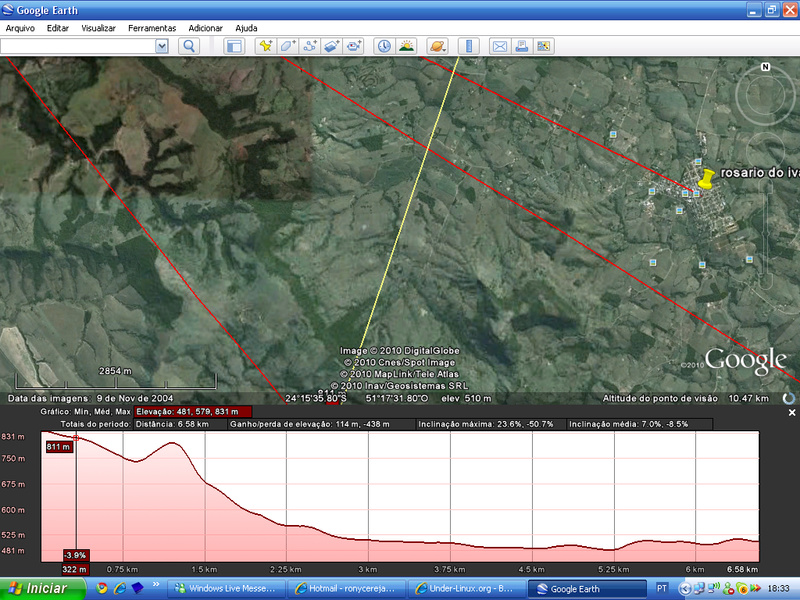Toggle the historical imagery clock icon

point(384,46)
